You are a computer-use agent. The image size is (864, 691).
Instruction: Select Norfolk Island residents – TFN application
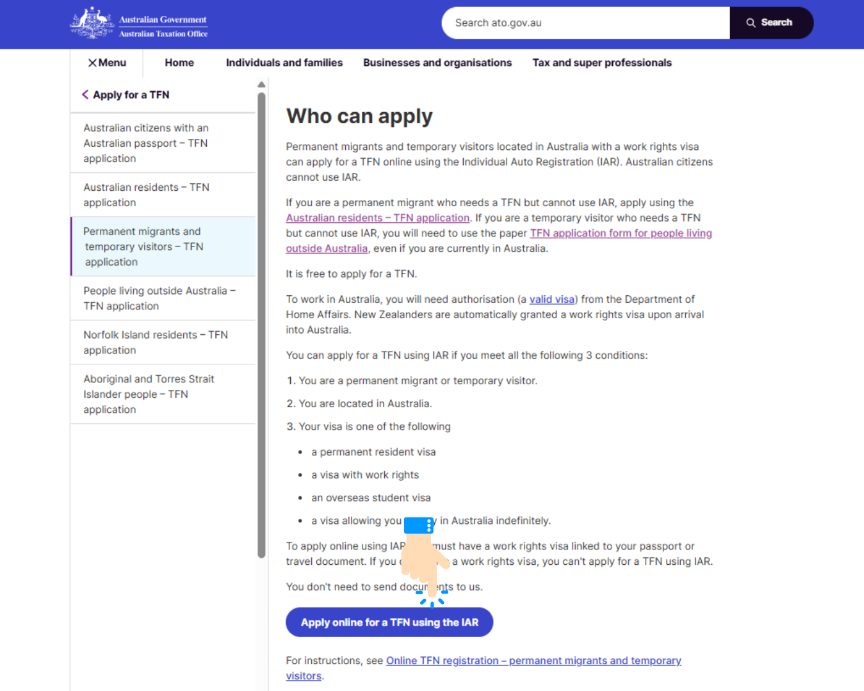click(155, 343)
